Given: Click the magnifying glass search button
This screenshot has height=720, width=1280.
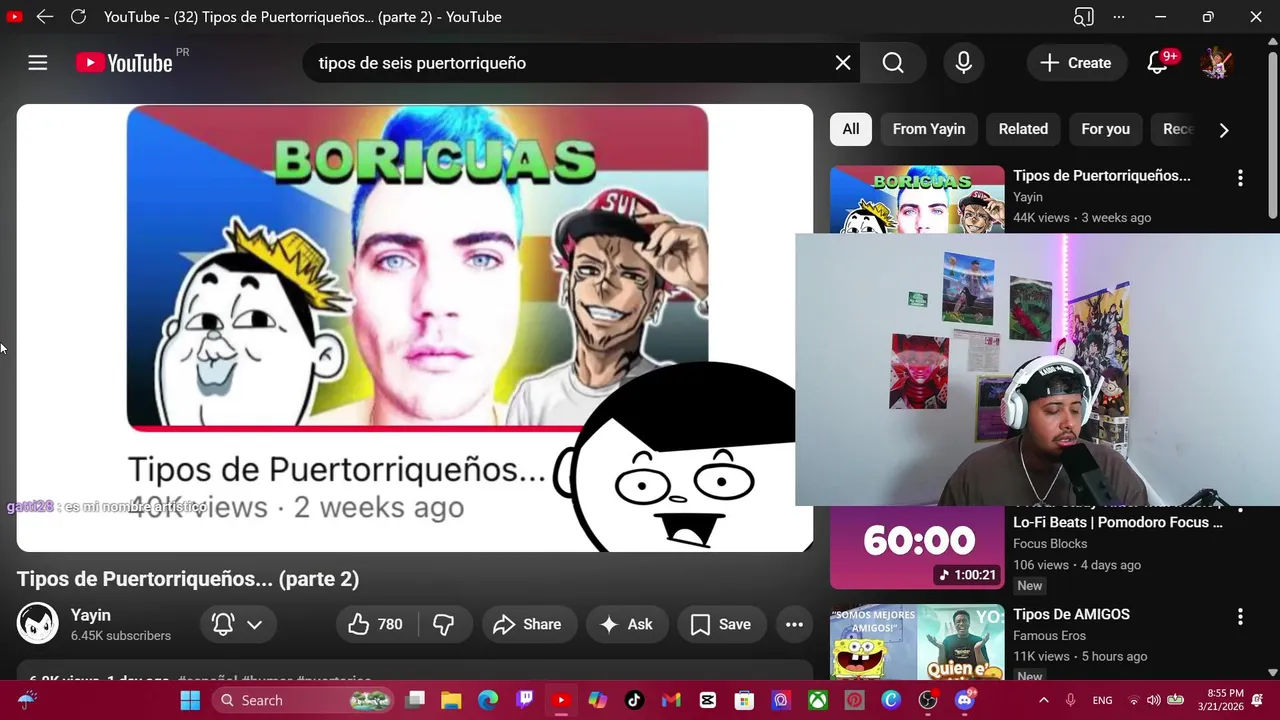Looking at the screenshot, I should pos(893,63).
